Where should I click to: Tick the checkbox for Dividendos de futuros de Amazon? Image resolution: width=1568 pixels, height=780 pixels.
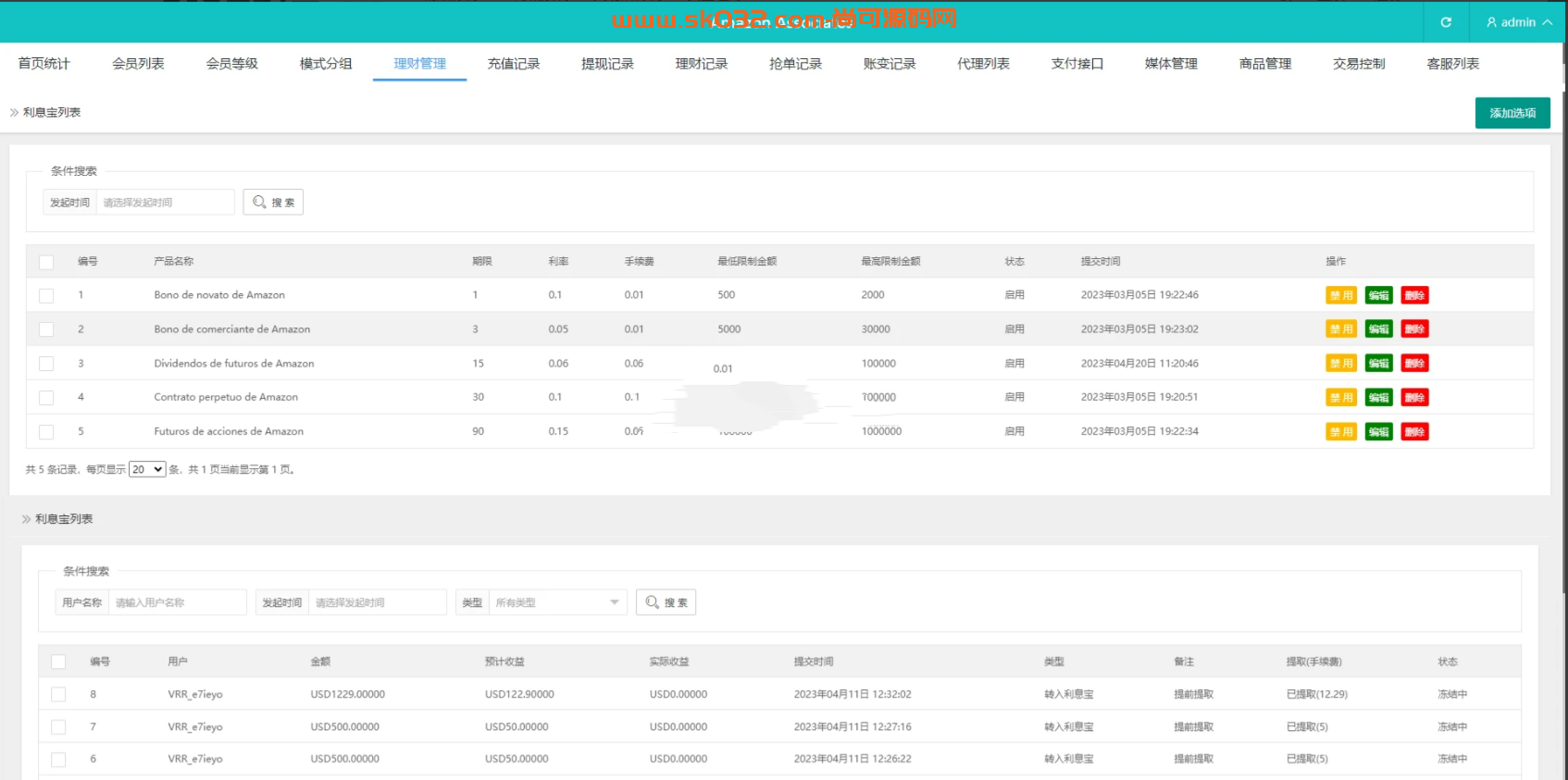click(46, 364)
